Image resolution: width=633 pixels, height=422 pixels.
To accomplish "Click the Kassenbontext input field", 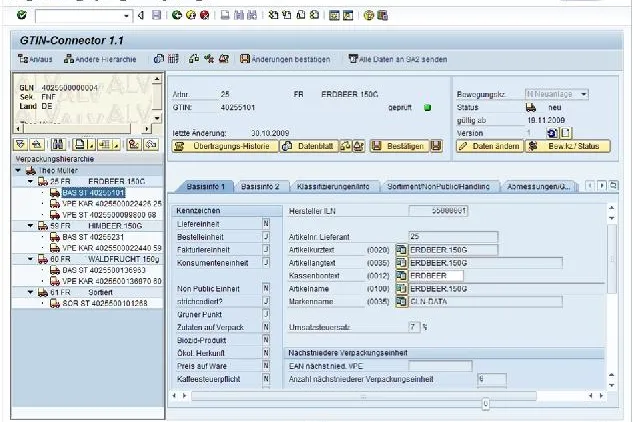I will 436,276.
